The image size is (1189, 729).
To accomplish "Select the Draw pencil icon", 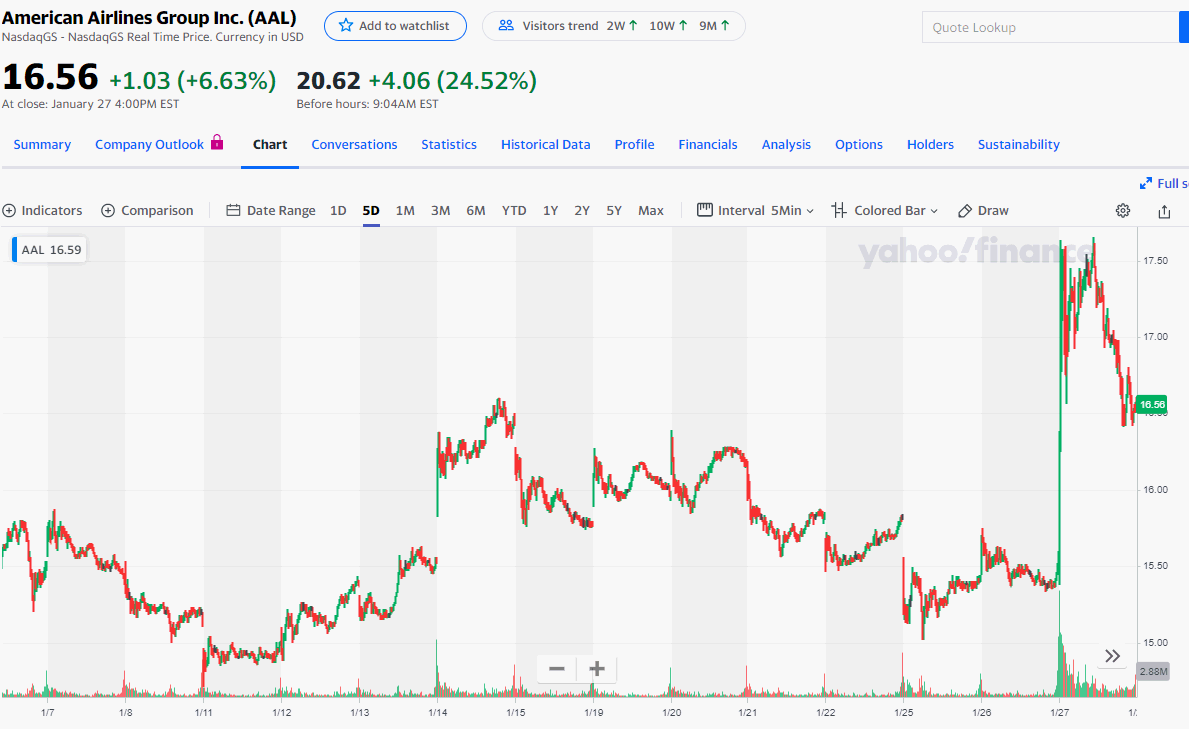I will 965,211.
